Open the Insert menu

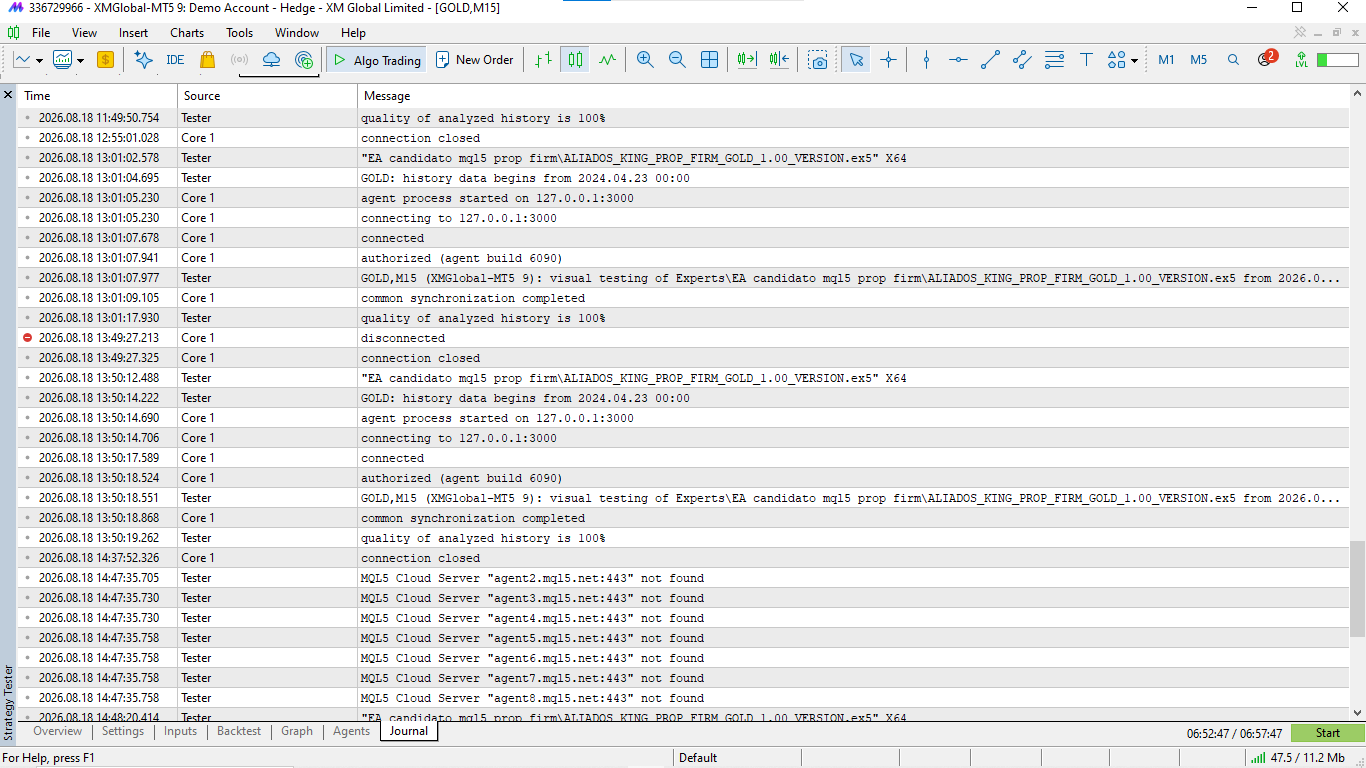[133, 33]
